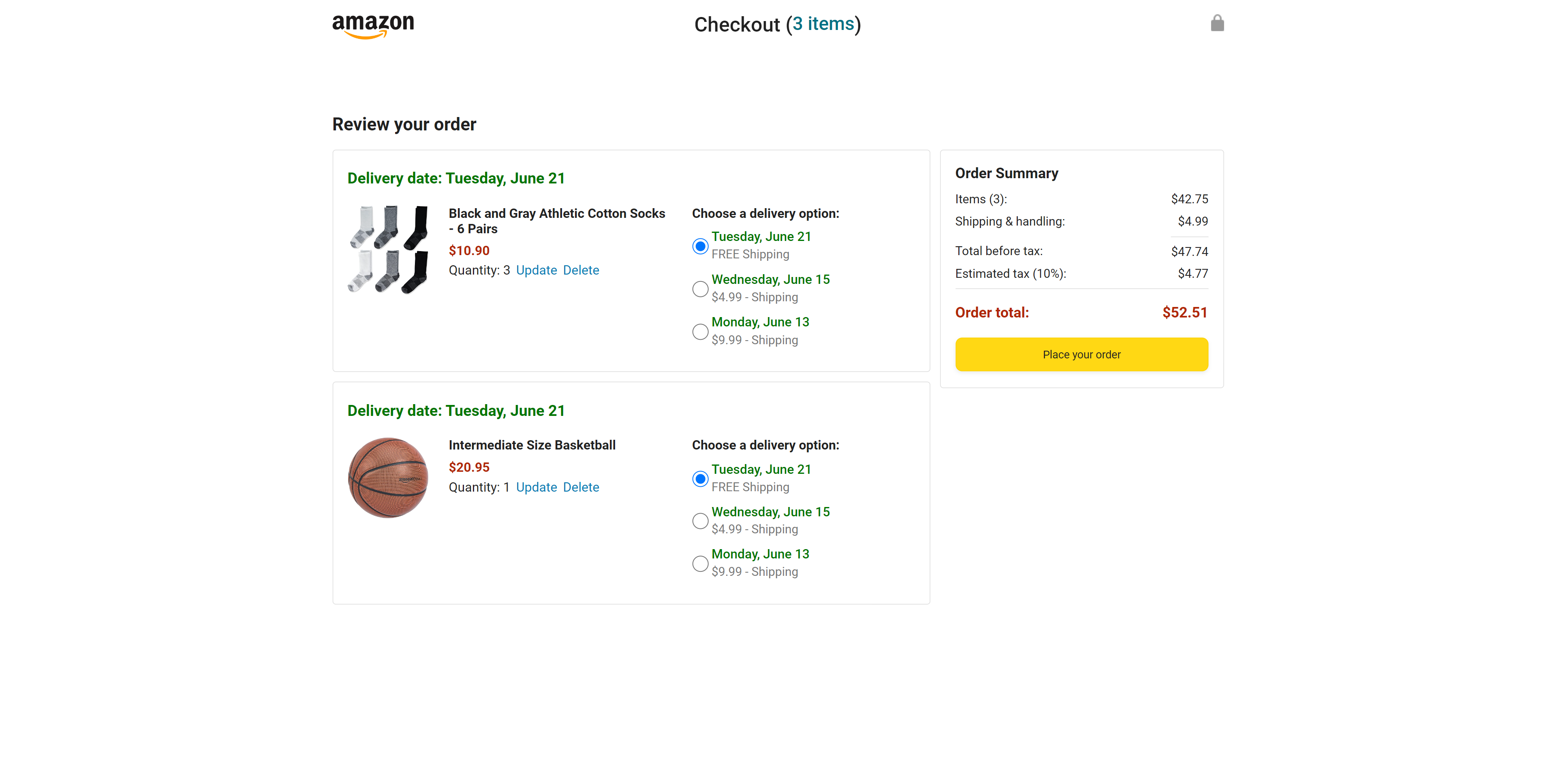This screenshot has width=1556, height=784.
Task: Click the Order total amount $52.51
Action: click(1184, 313)
